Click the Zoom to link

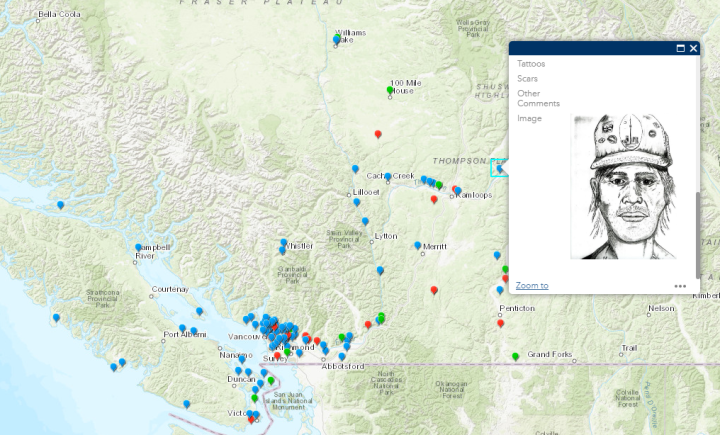[532, 286]
